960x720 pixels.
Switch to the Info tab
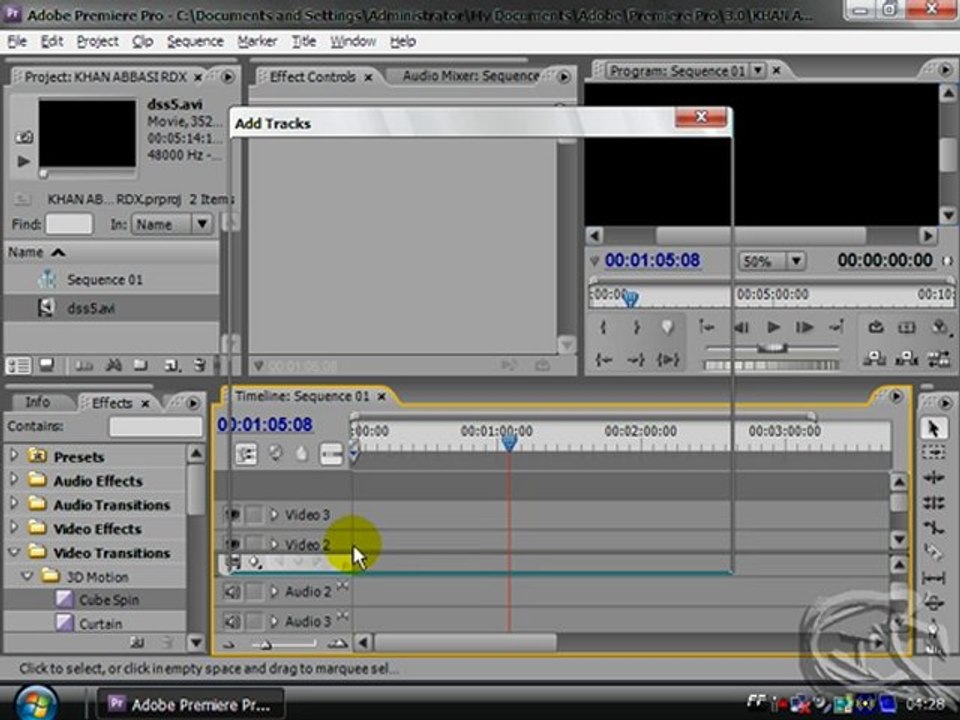(37, 402)
